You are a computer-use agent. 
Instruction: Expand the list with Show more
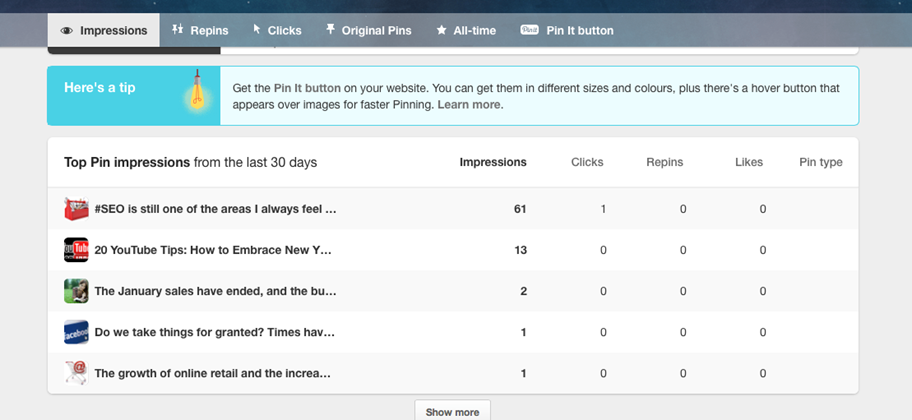[x=452, y=411]
